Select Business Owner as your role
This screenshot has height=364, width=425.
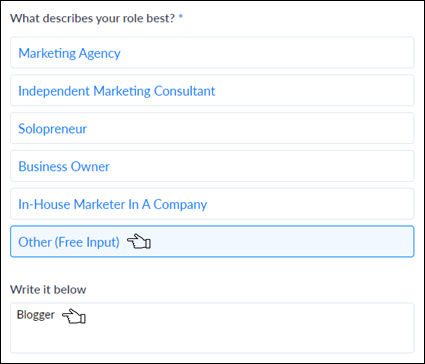[212, 166]
